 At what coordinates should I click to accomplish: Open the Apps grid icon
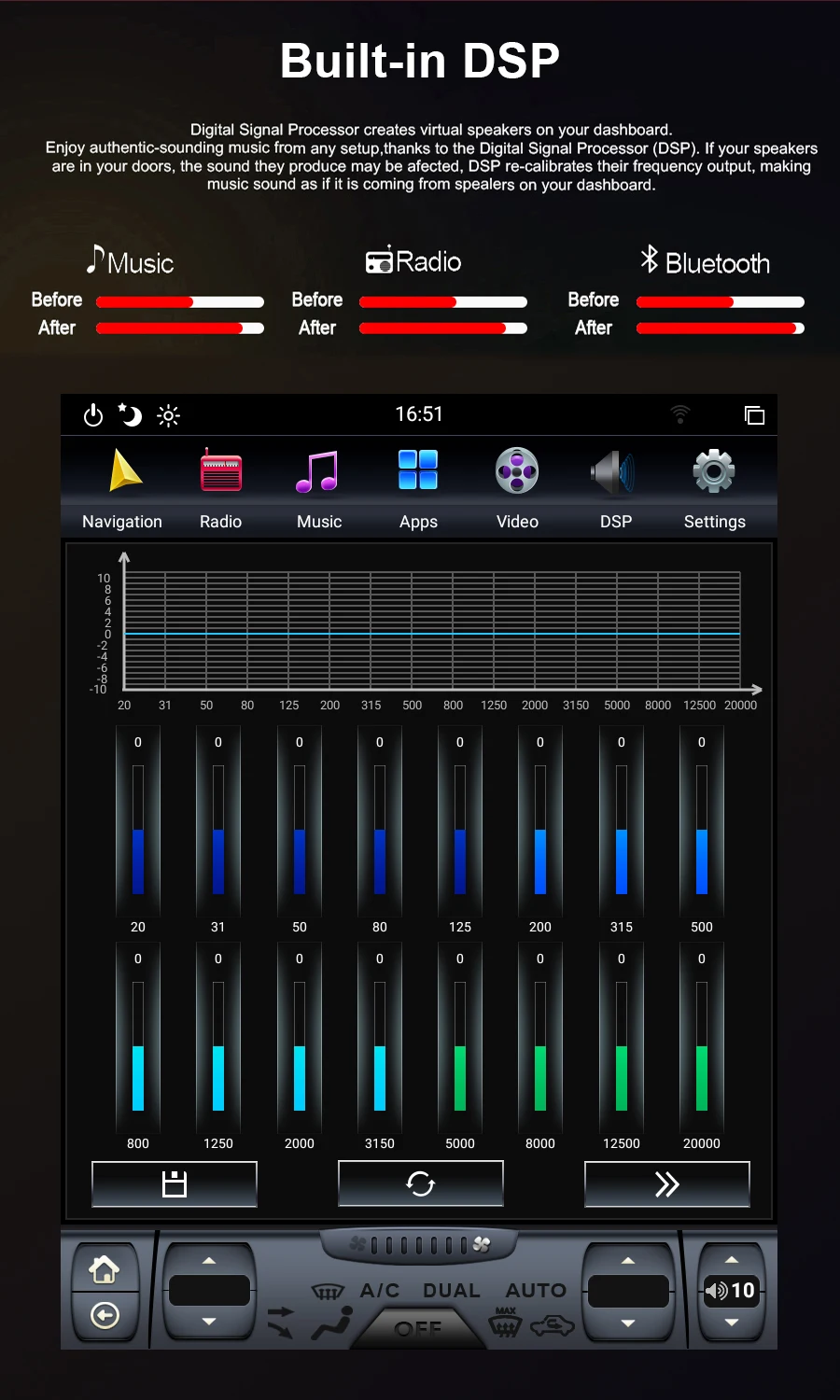pos(418,469)
